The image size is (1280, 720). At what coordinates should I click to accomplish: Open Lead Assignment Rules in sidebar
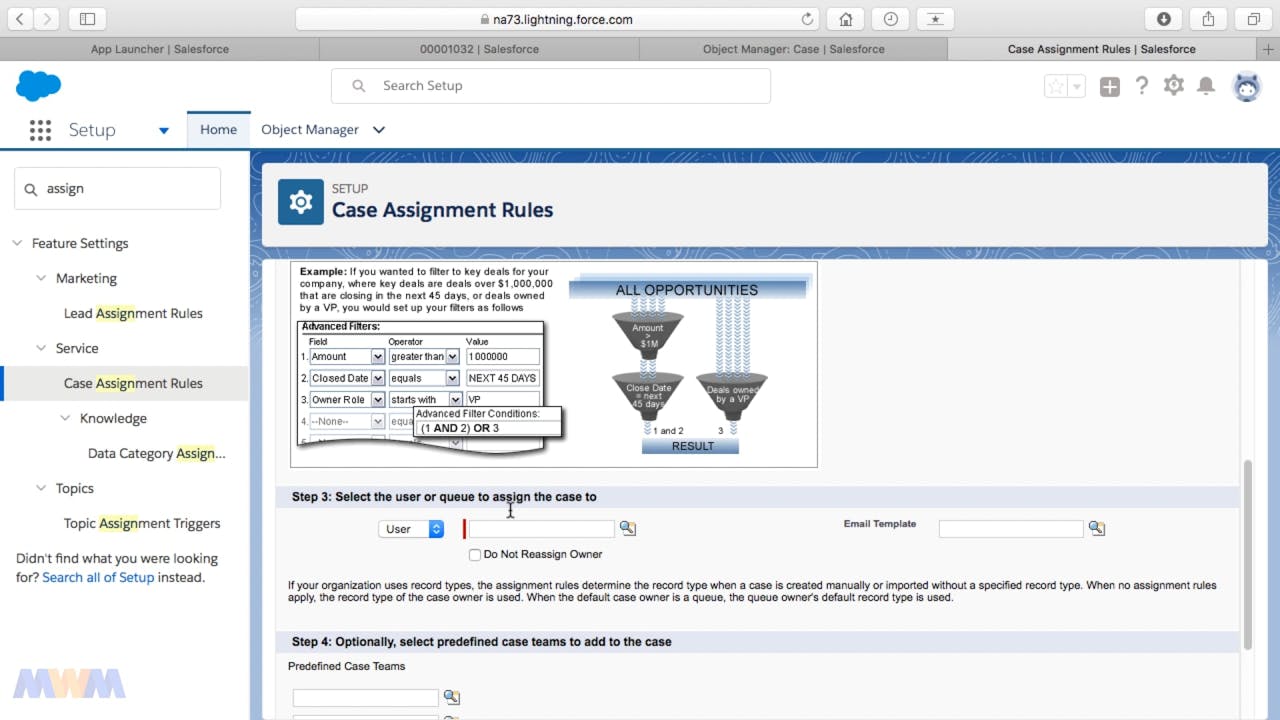[133, 313]
